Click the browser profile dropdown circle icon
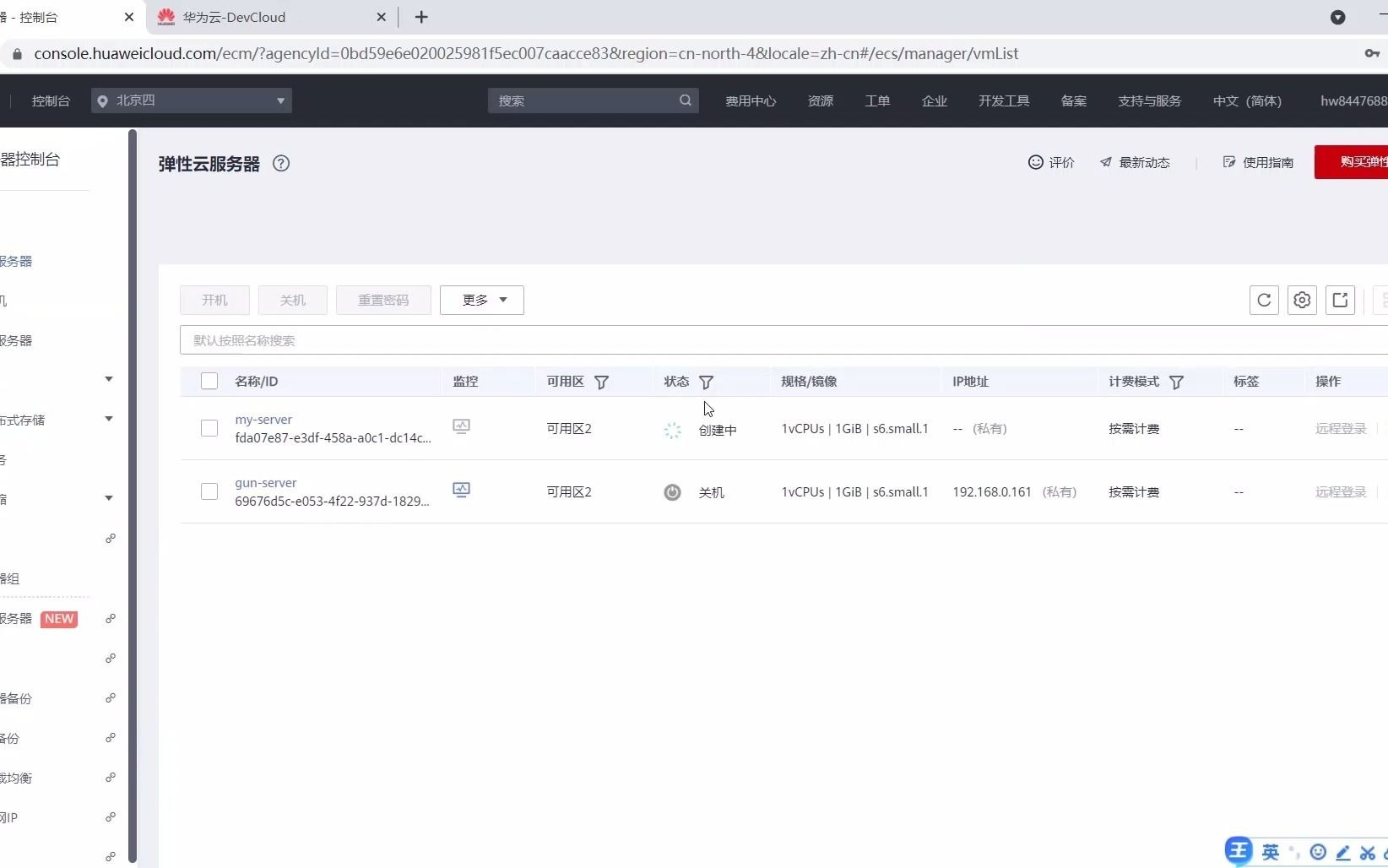 1337,17
